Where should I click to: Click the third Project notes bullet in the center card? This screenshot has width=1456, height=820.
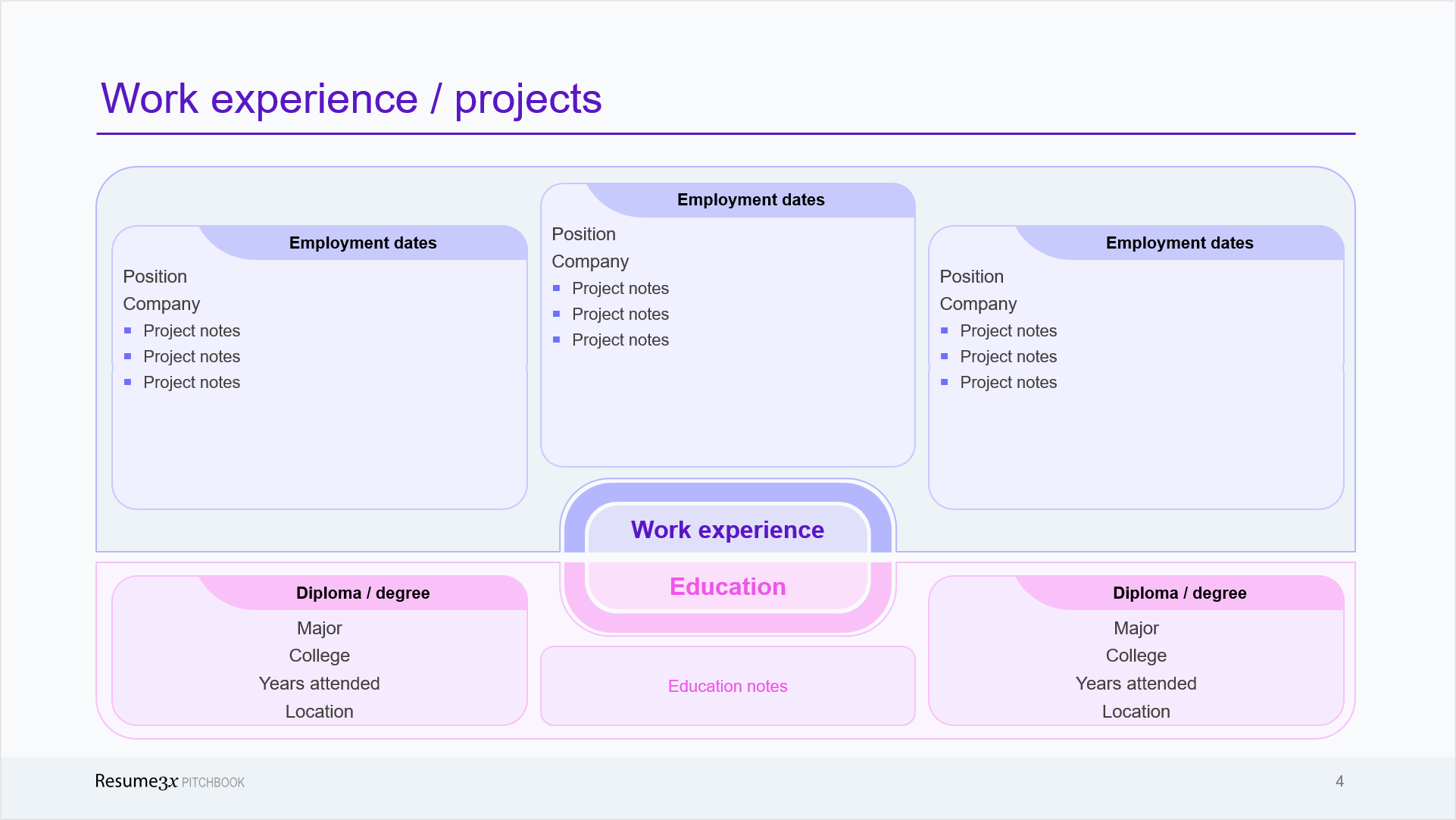pyautogui.click(x=620, y=340)
